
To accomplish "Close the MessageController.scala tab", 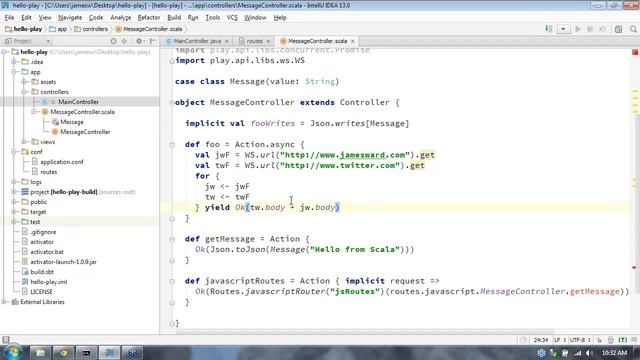I will [x=353, y=41].
